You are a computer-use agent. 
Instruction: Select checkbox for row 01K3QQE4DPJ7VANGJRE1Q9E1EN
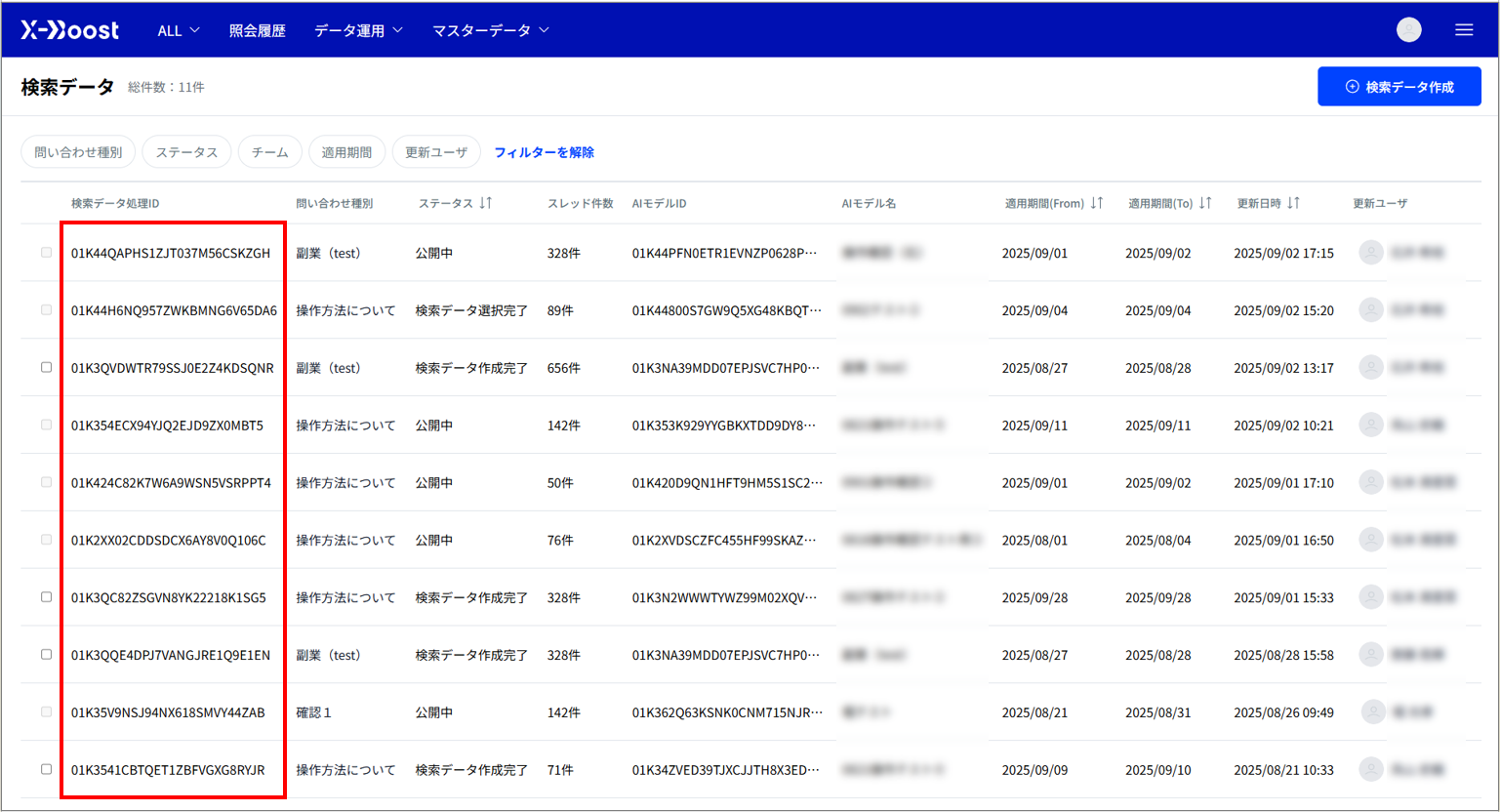tap(46, 655)
